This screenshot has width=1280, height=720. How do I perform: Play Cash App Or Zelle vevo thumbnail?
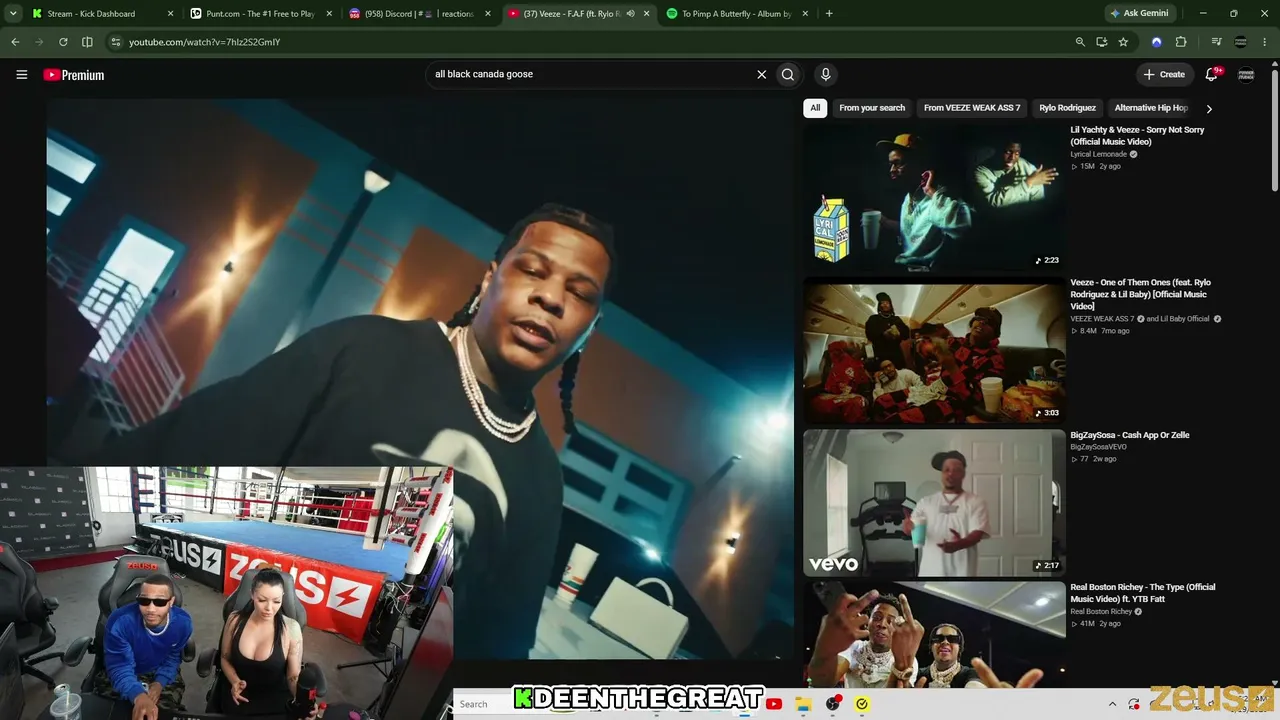point(934,503)
